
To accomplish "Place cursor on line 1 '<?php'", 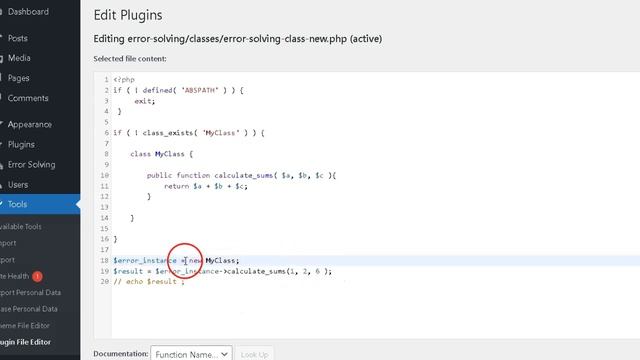I will click(124, 80).
